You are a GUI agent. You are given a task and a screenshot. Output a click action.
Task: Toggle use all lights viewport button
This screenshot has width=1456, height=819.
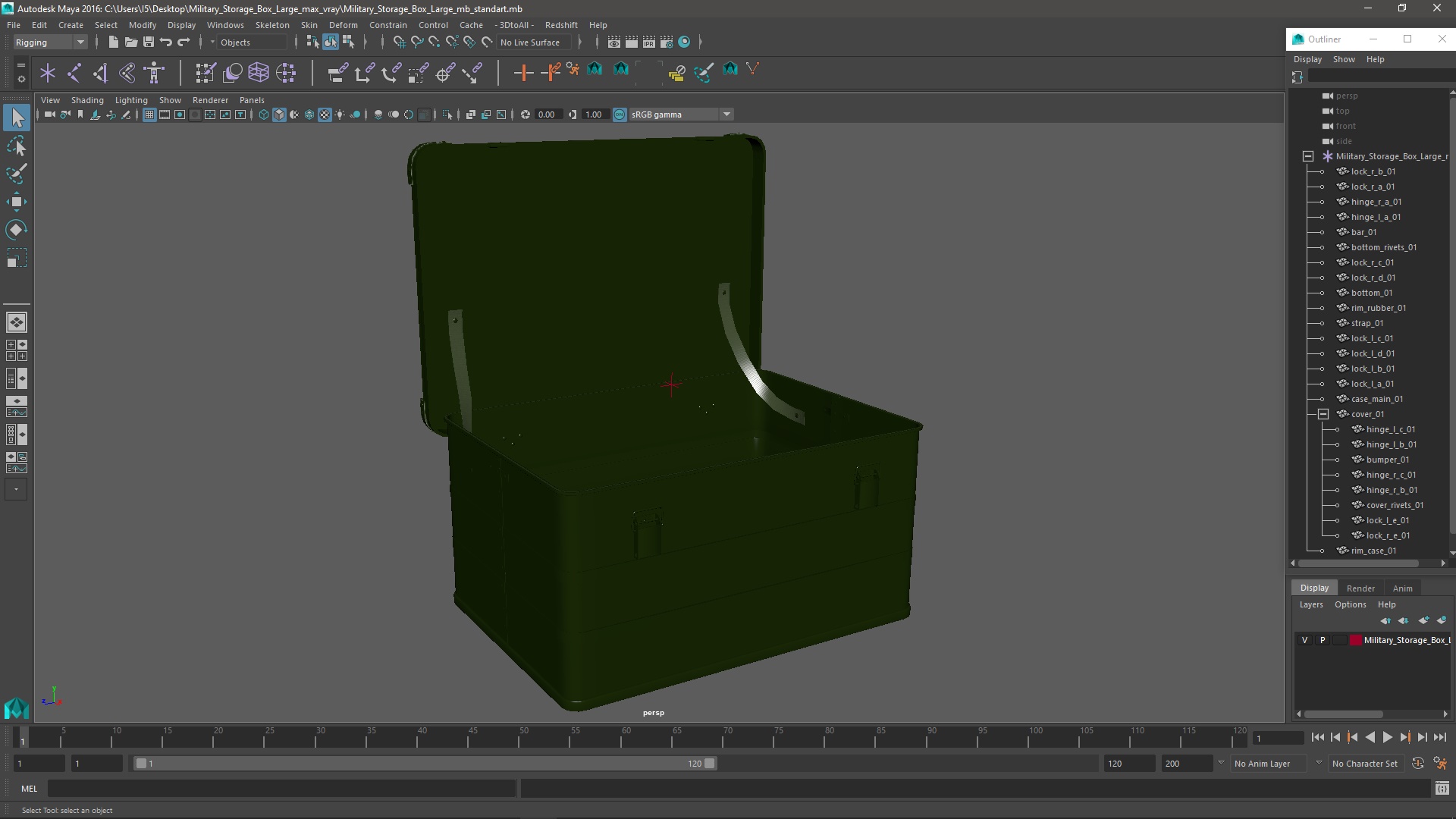click(340, 115)
